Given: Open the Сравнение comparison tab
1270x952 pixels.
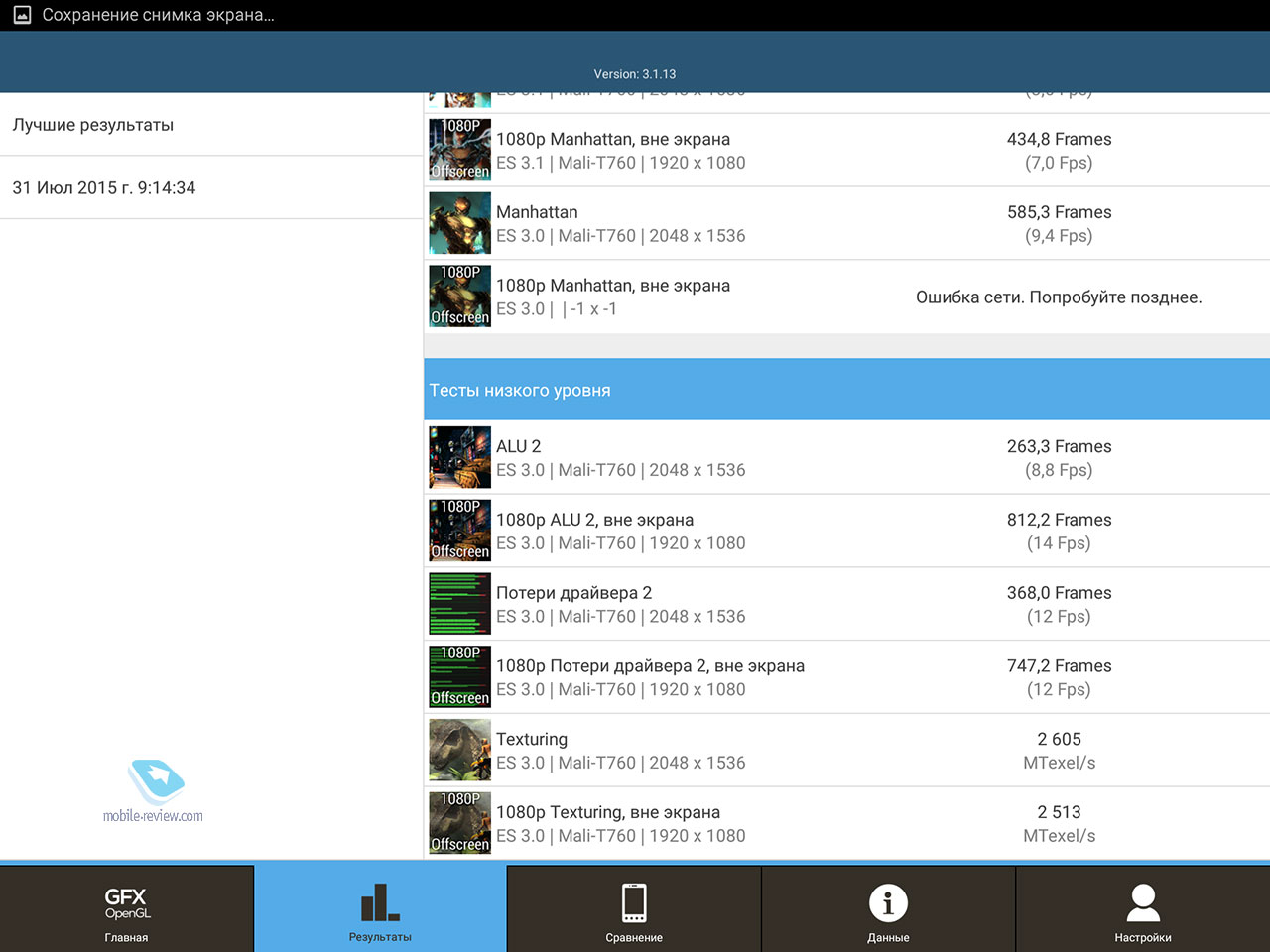Looking at the screenshot, I should point(634,908).
